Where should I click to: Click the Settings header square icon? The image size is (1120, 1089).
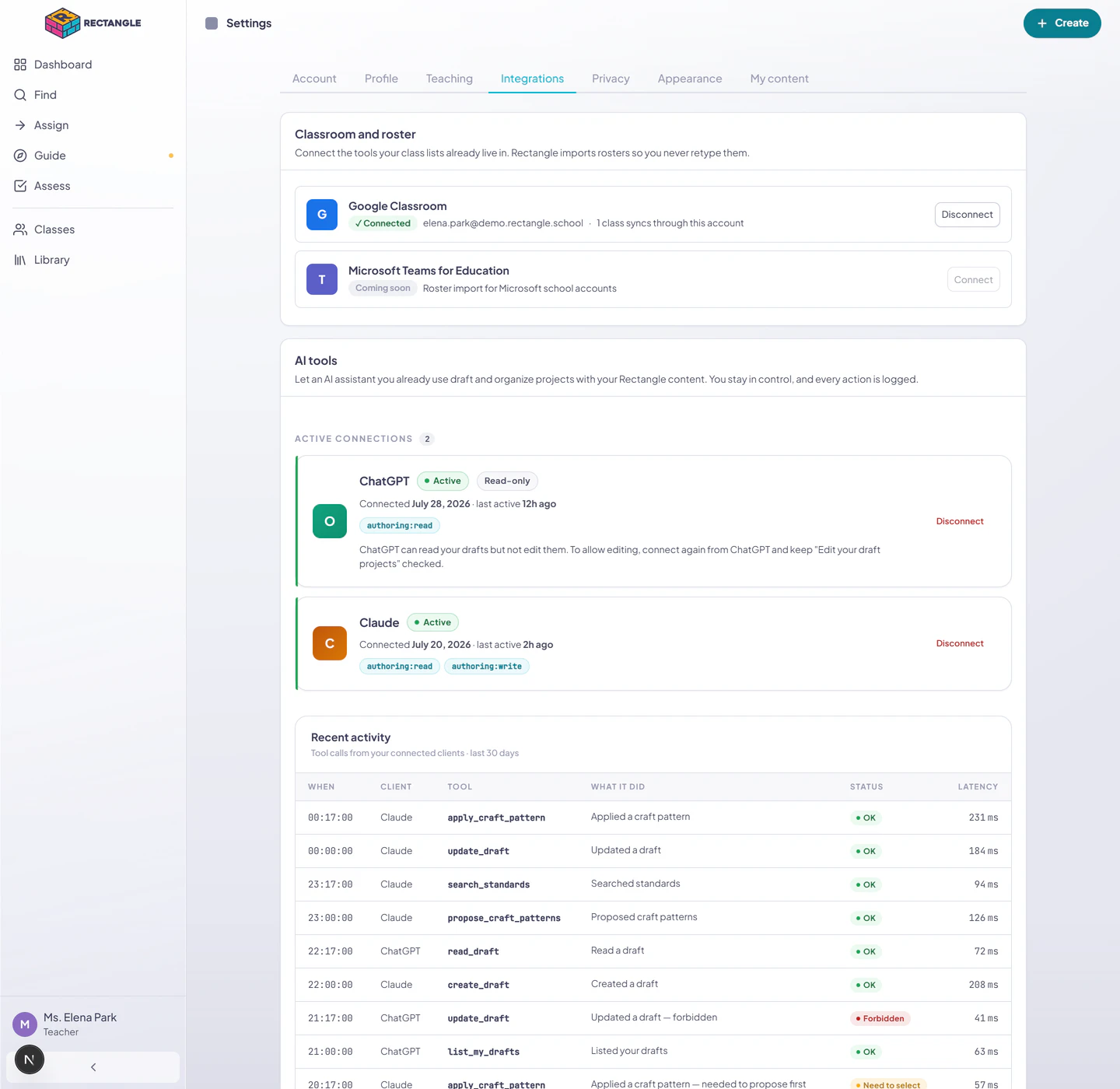click(212, 23)
